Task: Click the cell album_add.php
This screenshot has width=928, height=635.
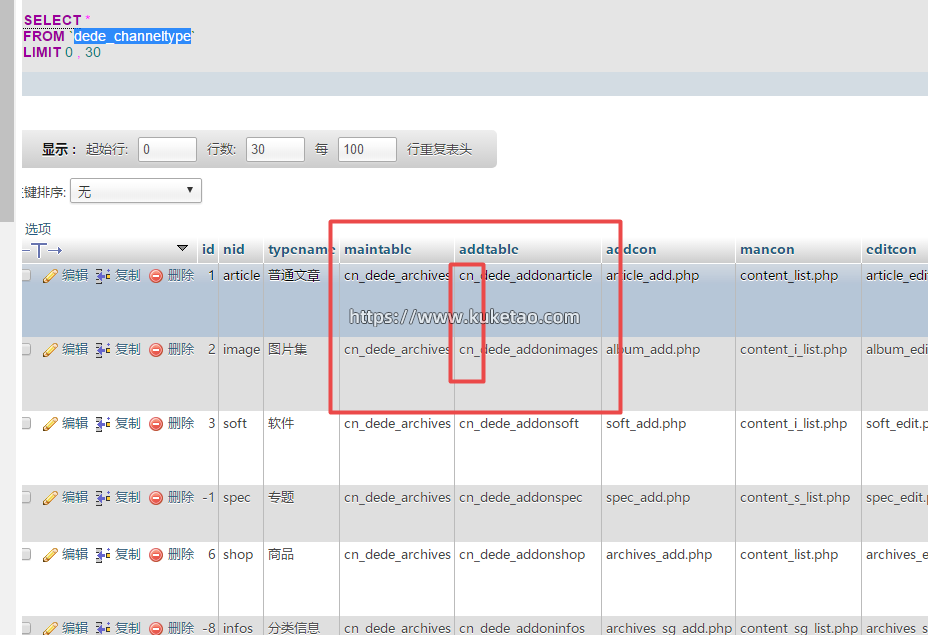Action: [653, 350]
